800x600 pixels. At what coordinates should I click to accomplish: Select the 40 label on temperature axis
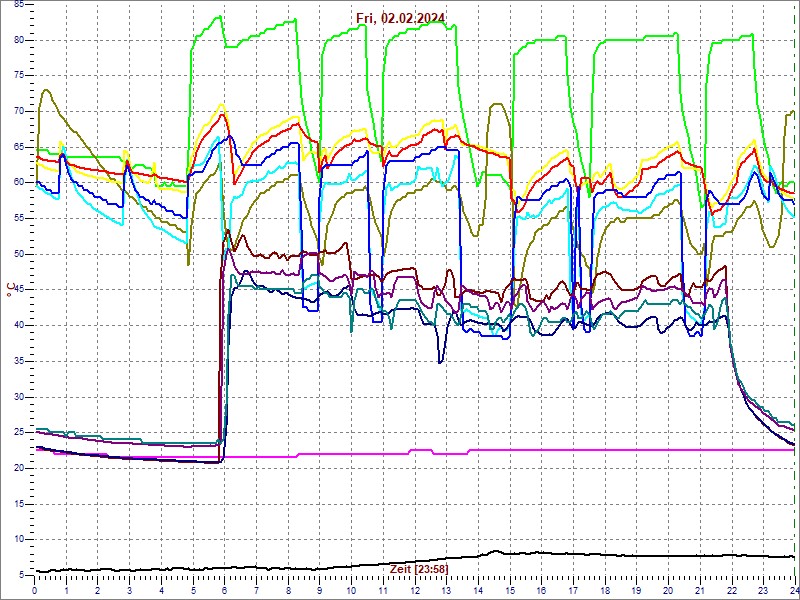pos(18,326)
